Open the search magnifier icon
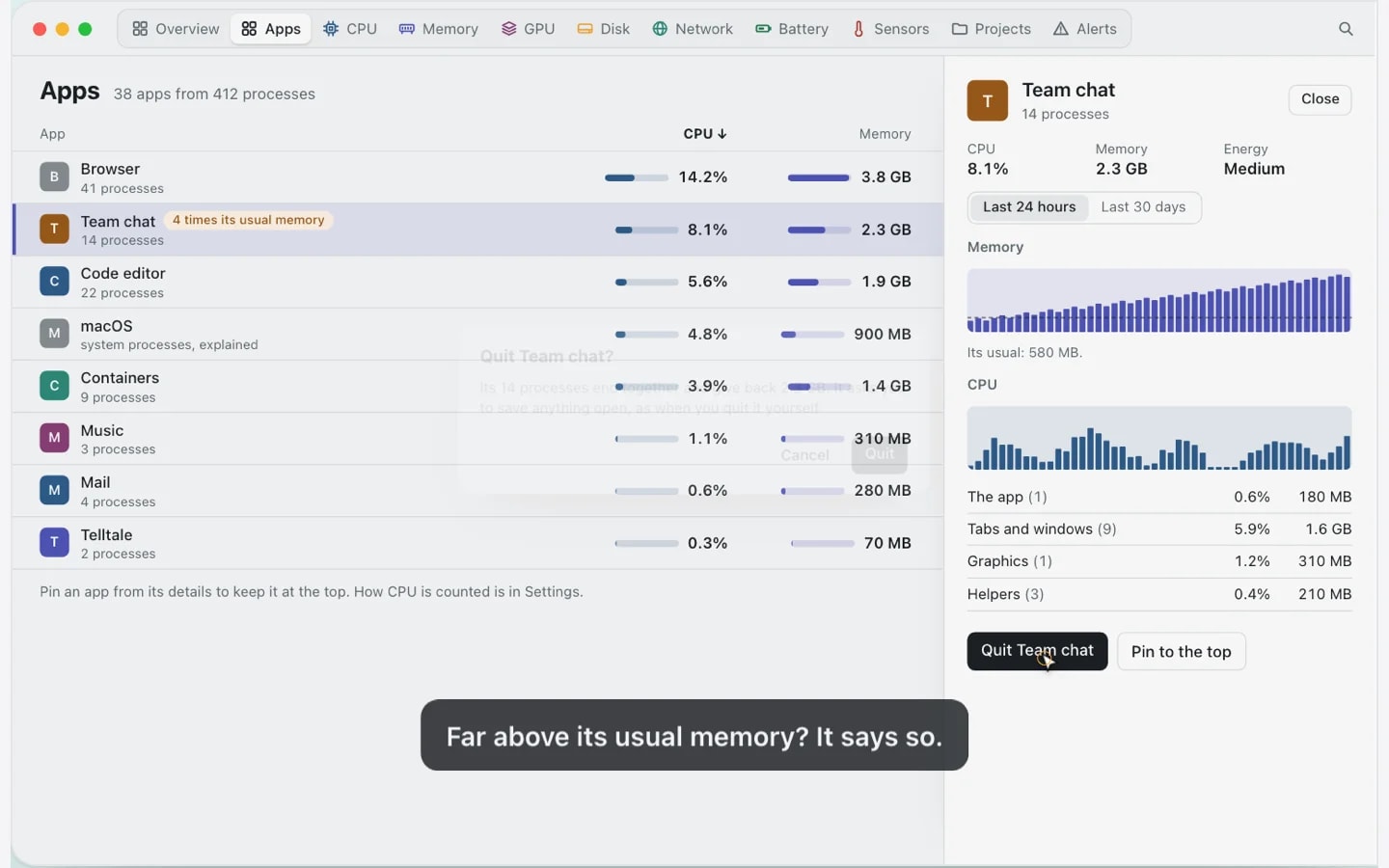 click(1346, 29)
